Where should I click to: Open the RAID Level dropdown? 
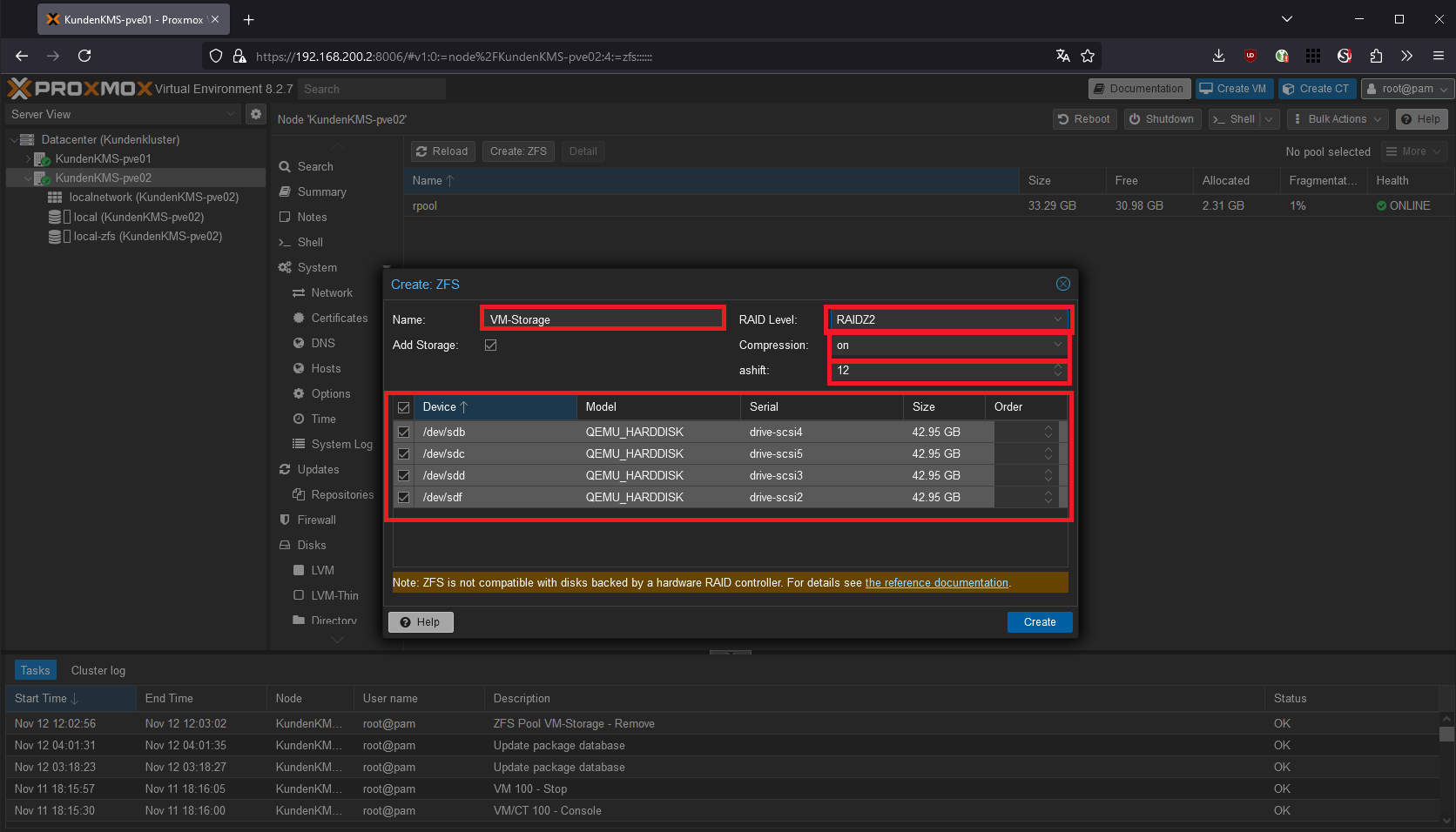[948, 319]
